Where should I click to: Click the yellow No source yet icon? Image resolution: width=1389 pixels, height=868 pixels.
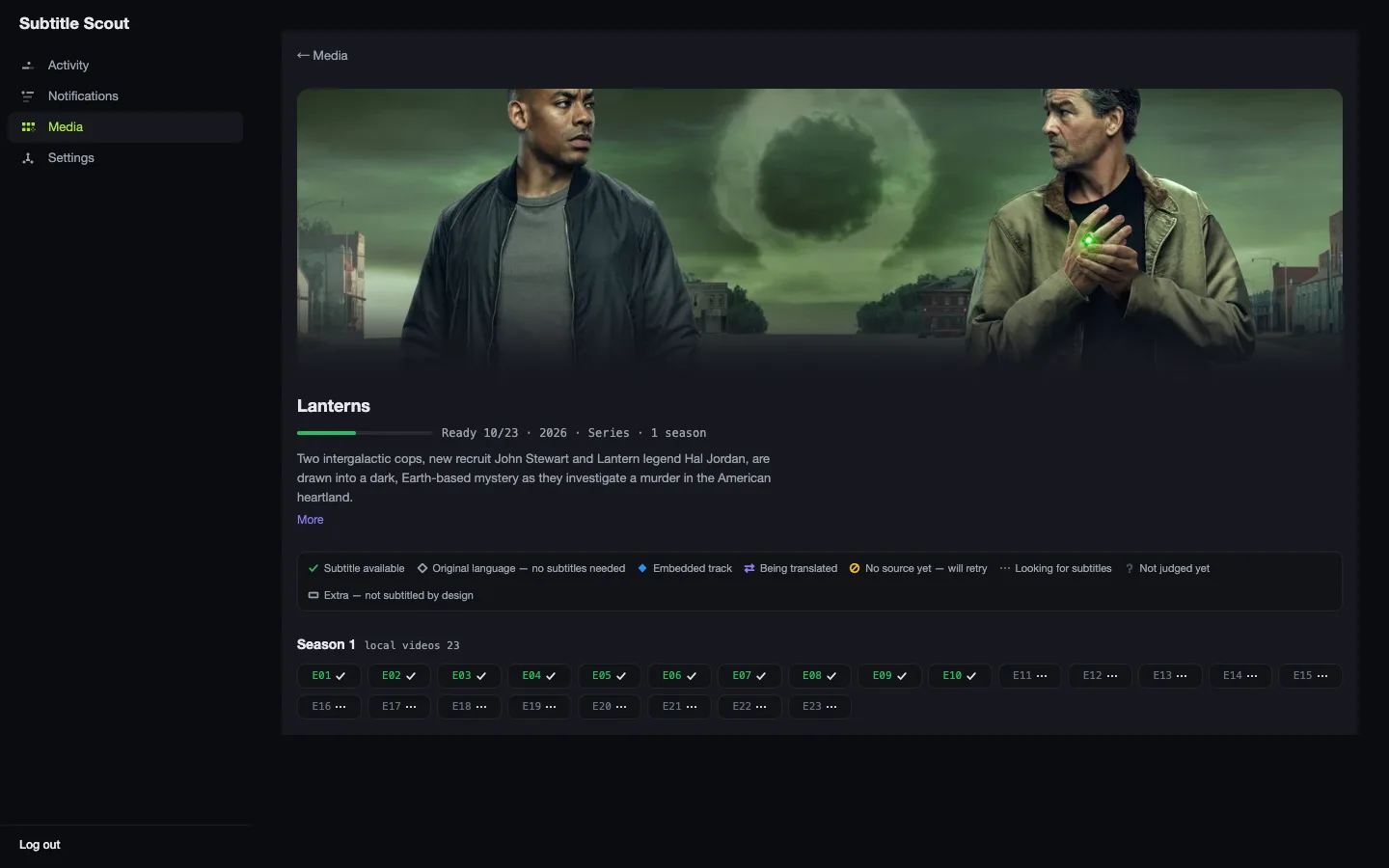[x=855, y=569]
